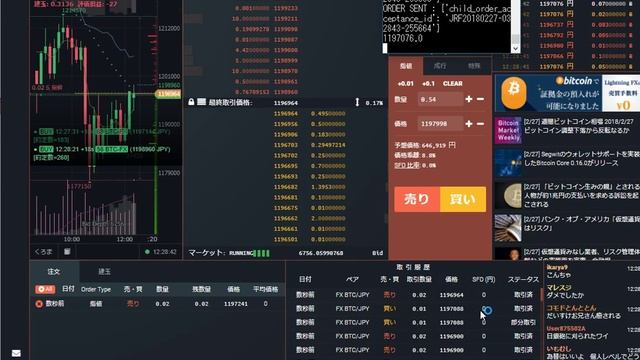
Task: Decrease 価格 with its minus icon
Action: coord(480,123)
